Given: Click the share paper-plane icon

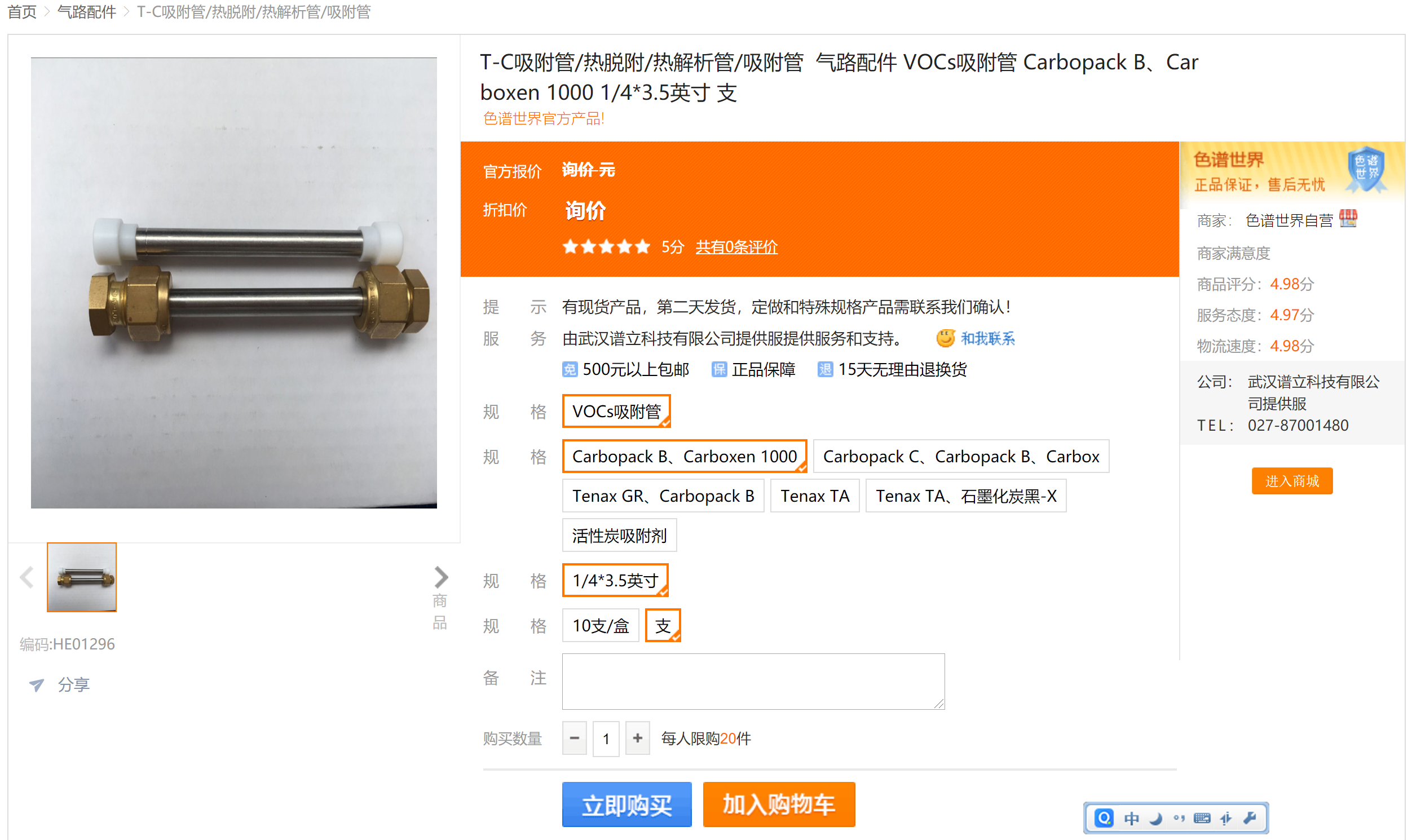Looking at the screenshot, I should click(x=37, y=685).
